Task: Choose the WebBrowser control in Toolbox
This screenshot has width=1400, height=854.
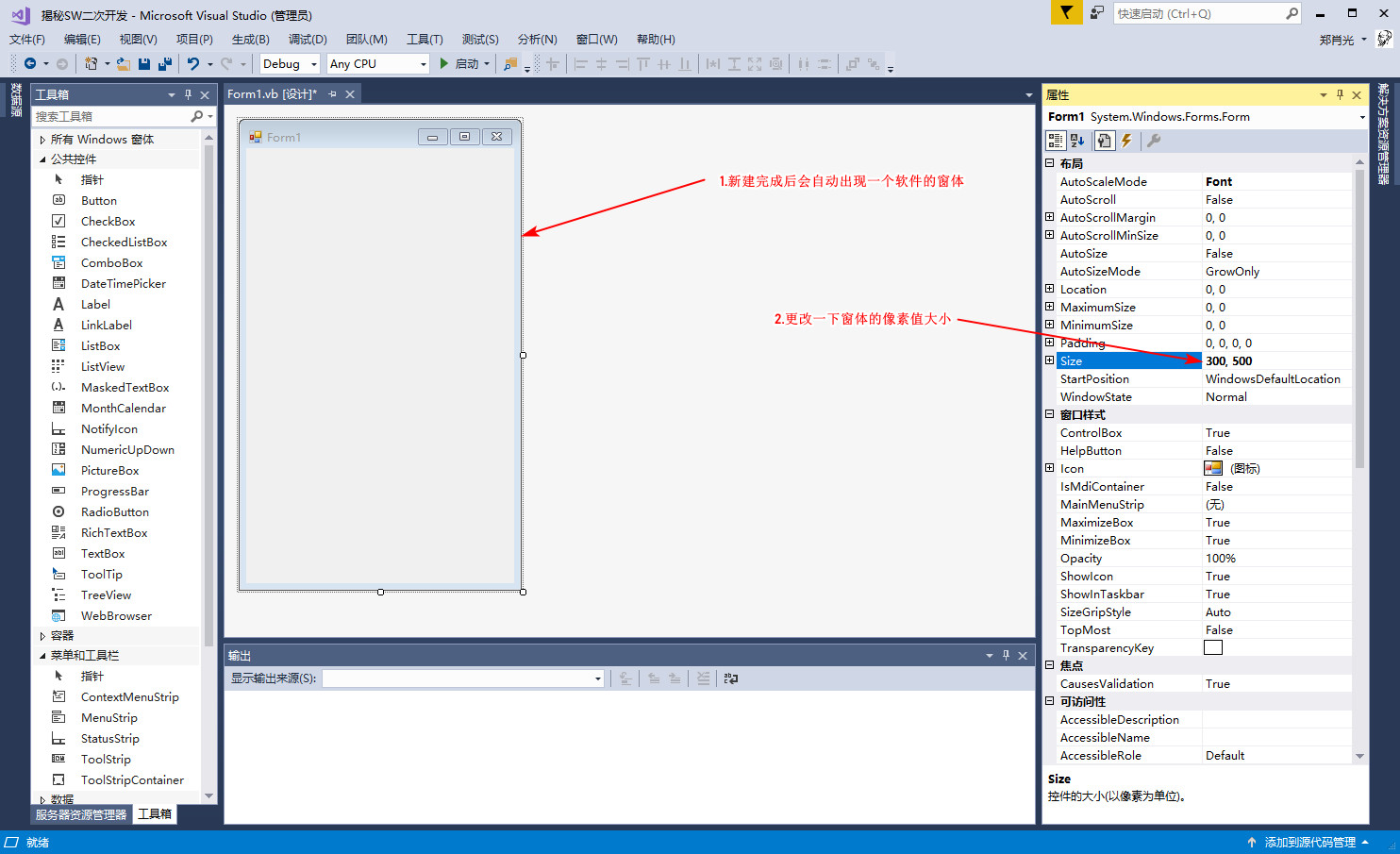Action: pyautogui.click(x=117, y=616)
